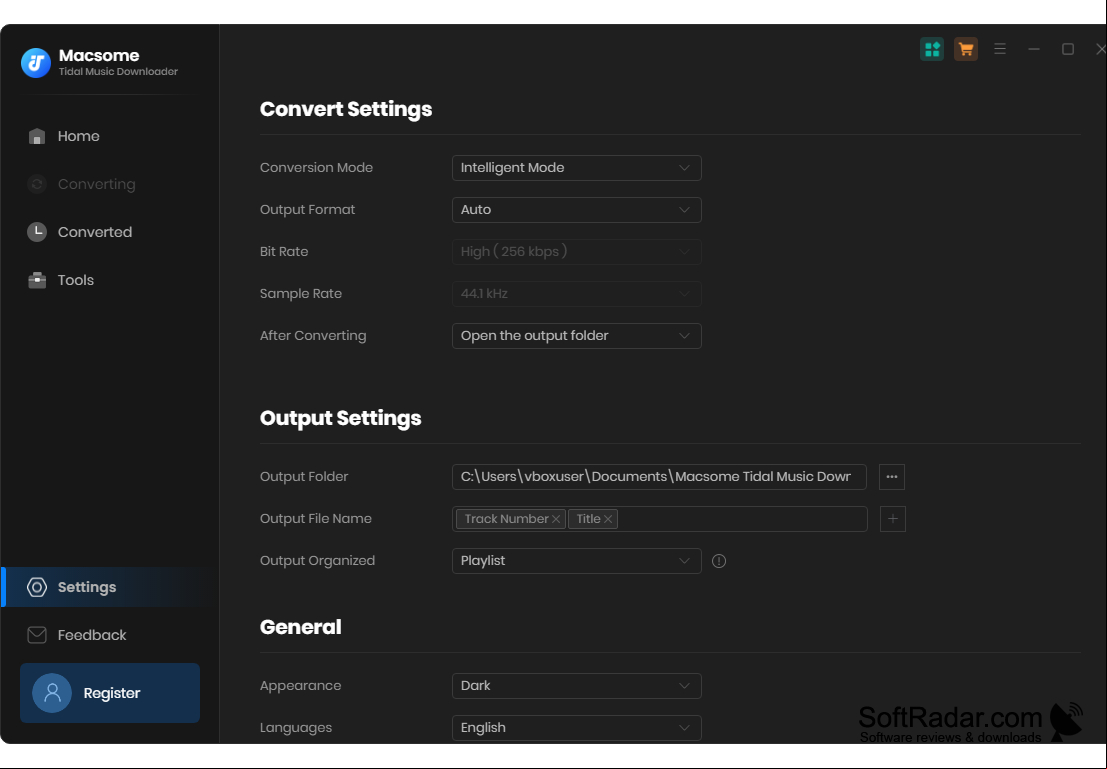Click the orange shopping cart icon
This screenshot has height=769, width=1107.
pyautogui.click(x=966, y=49)
